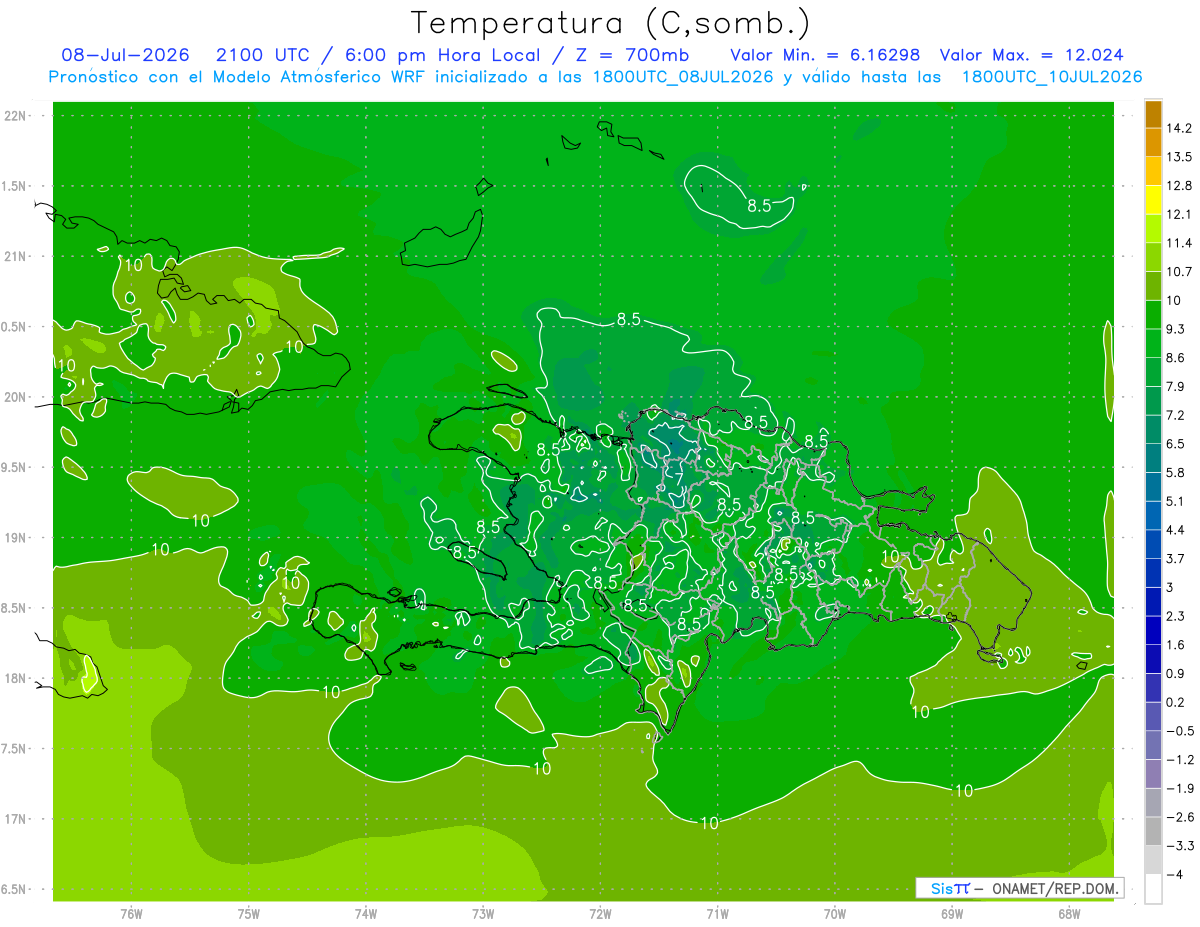Image resolution: width=1200 pixels, height=927 pixels.
Task: Click the '5.1' color bar value
Action: click(1175, 501)
